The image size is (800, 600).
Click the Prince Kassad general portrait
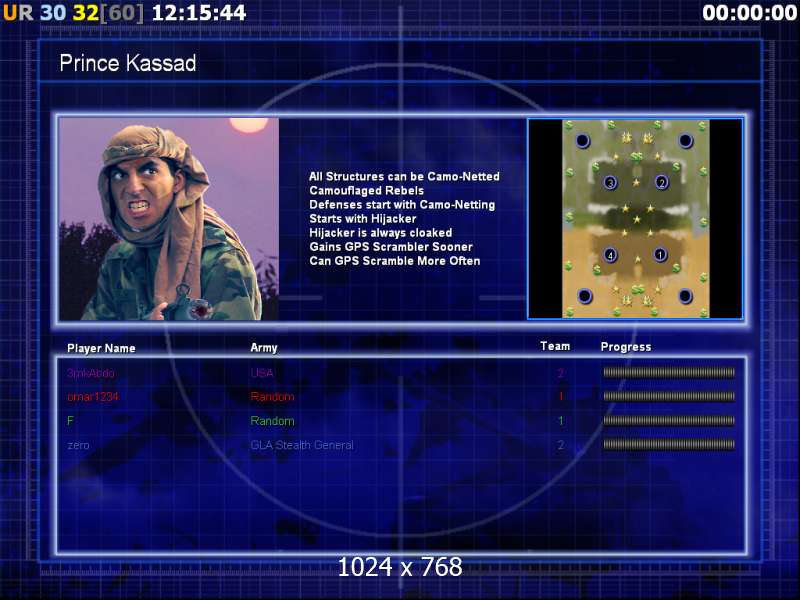click(169, 219)
